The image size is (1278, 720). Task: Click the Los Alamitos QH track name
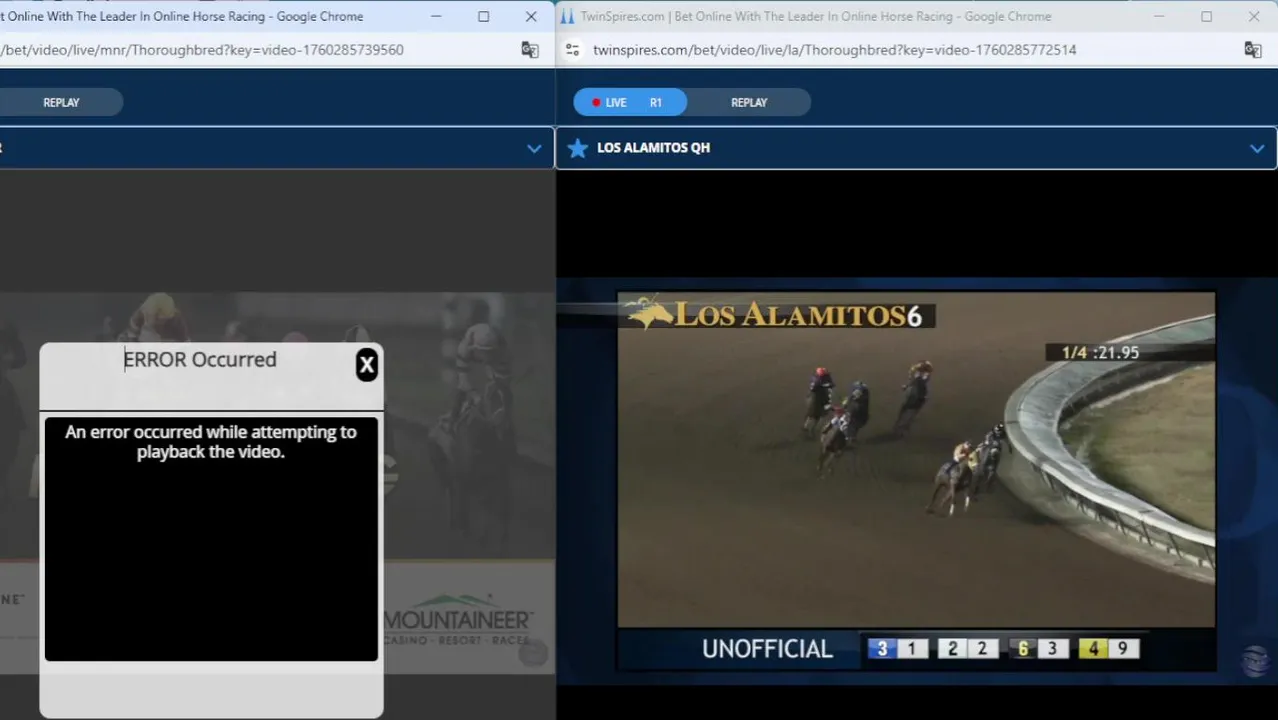(653, 148)
